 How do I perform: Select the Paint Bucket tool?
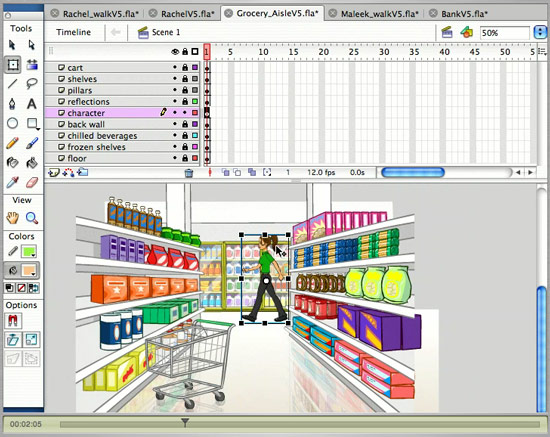pyautogui.click(x=32, y=163)
